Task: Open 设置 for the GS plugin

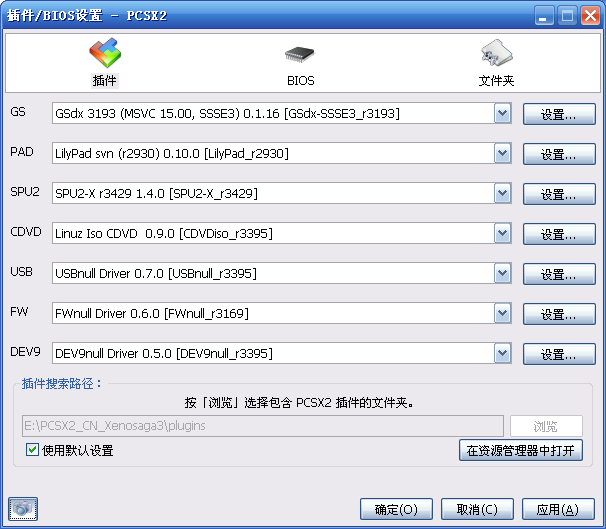Action: pyautogui.click(x=559, y=114)
